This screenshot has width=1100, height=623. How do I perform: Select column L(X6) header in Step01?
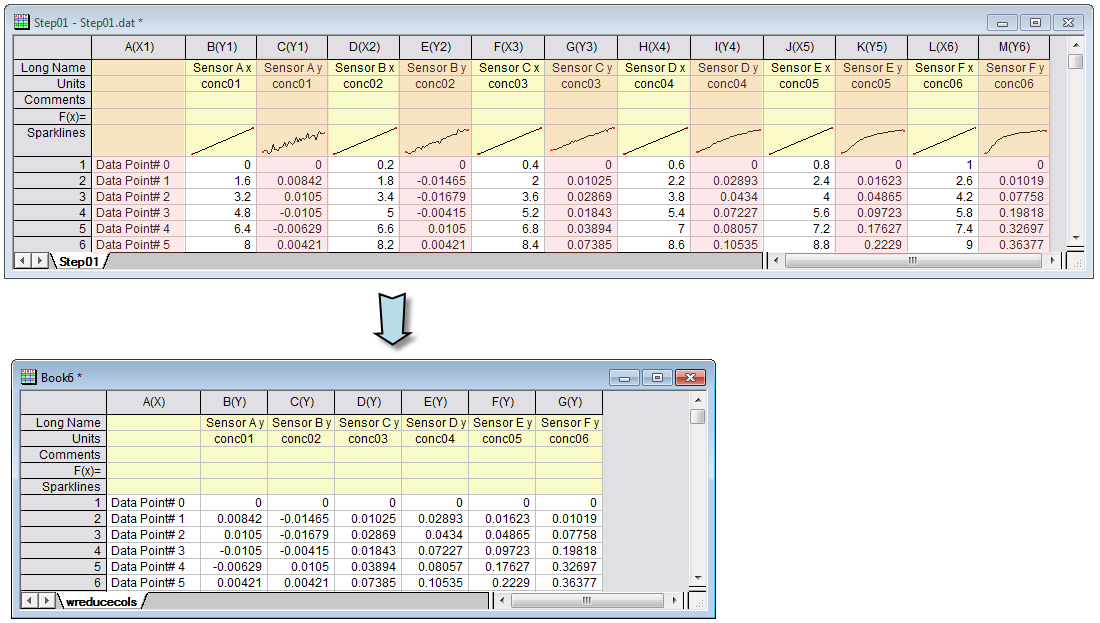[x=944, y=47]
